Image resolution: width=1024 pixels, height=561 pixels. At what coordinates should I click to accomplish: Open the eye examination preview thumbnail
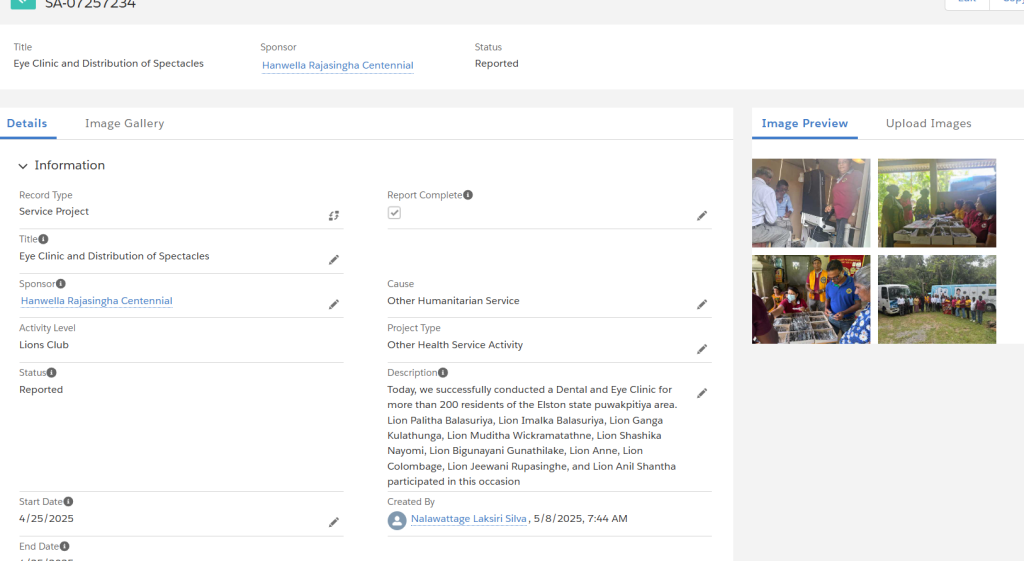(811, 202)
